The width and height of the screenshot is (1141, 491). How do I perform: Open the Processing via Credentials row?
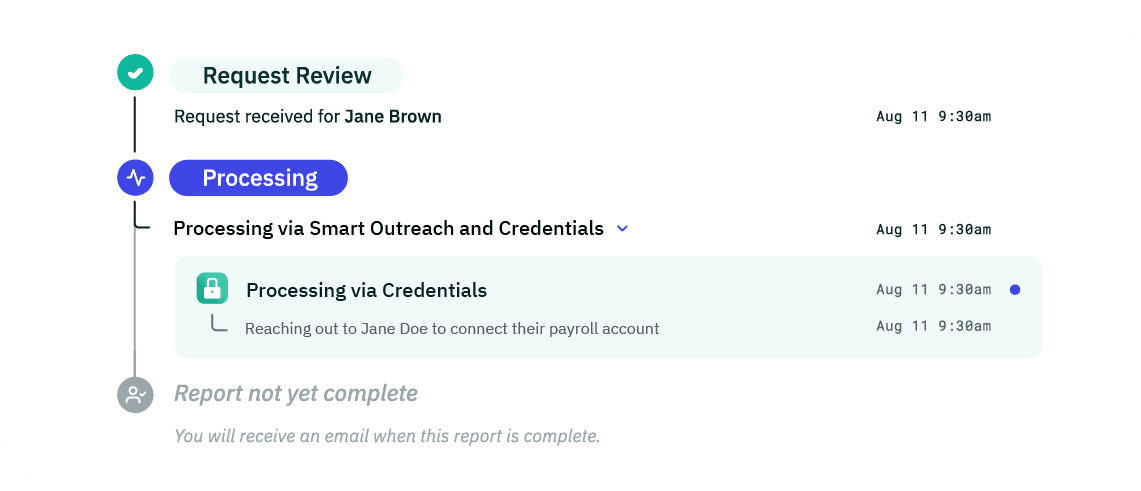608,290
